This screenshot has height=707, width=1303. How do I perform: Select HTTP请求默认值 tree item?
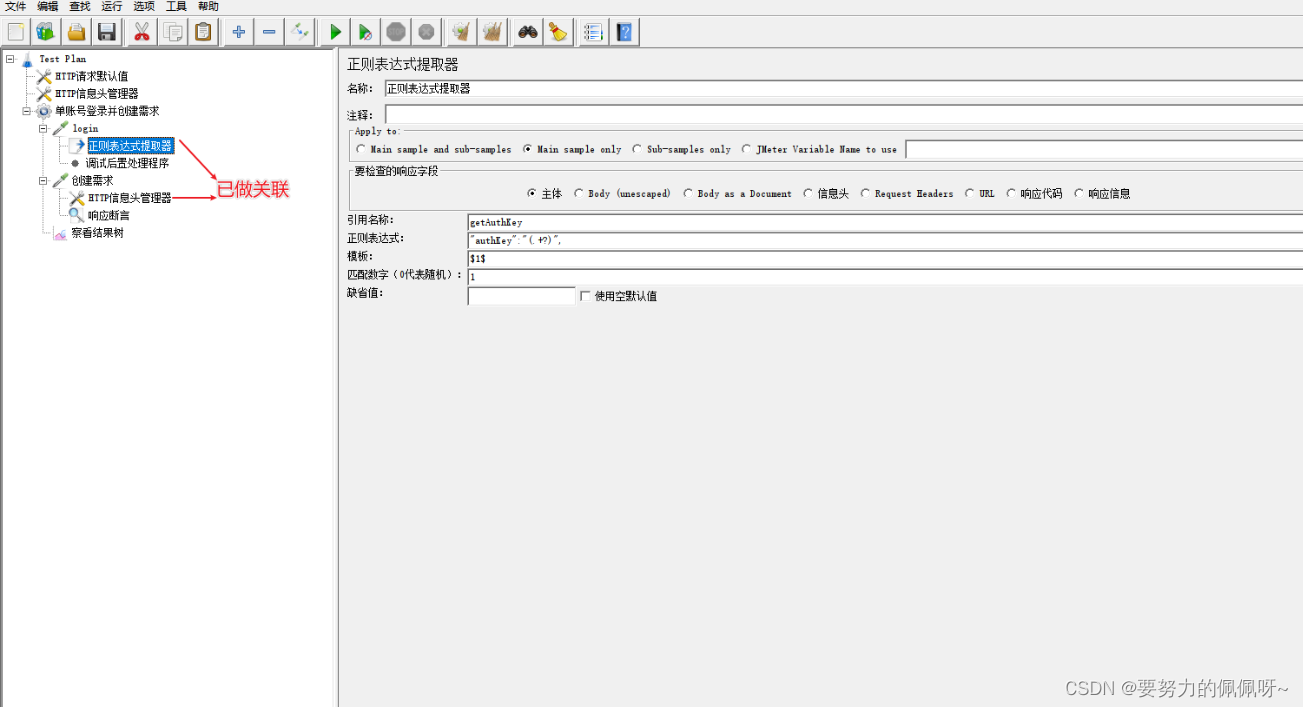pos(91,76)
